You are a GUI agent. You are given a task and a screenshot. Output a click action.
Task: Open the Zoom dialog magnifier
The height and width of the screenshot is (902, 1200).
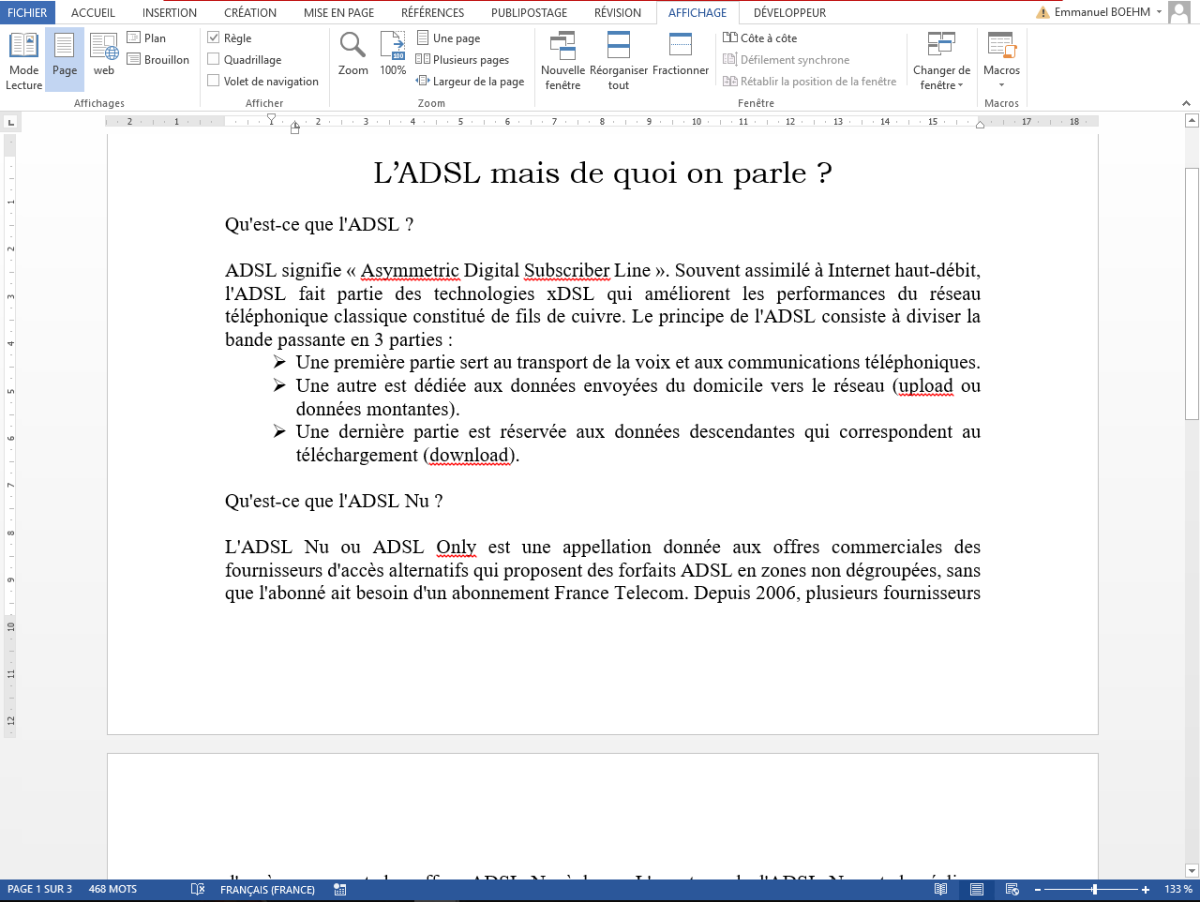353,54
